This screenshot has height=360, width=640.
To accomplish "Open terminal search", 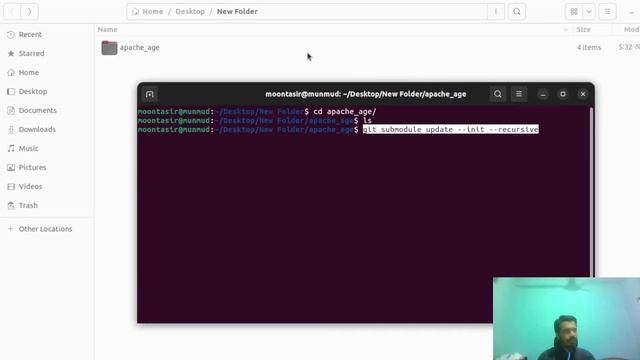I will (498, 94).
